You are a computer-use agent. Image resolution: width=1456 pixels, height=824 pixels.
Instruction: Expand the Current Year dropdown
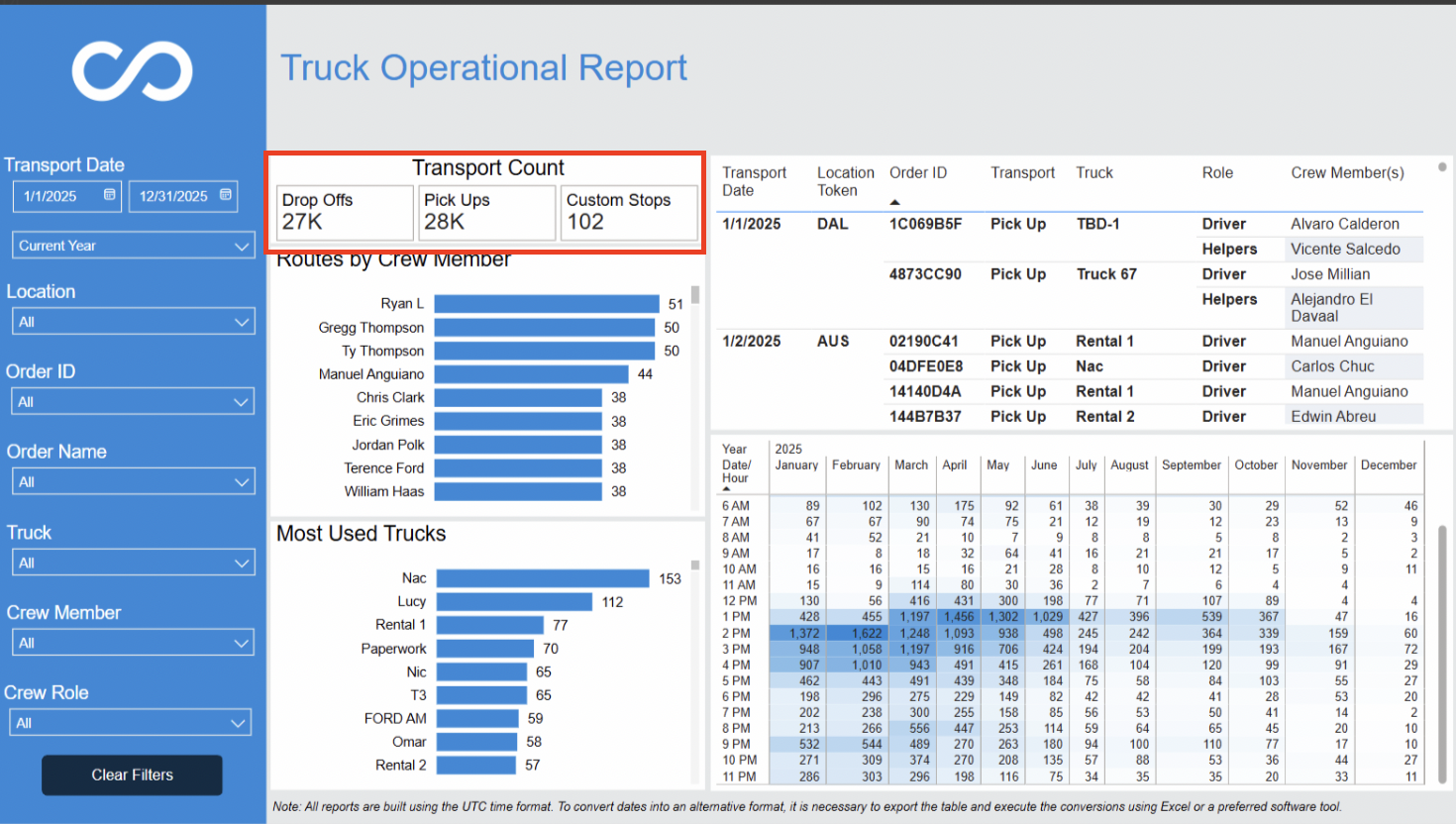134,246
